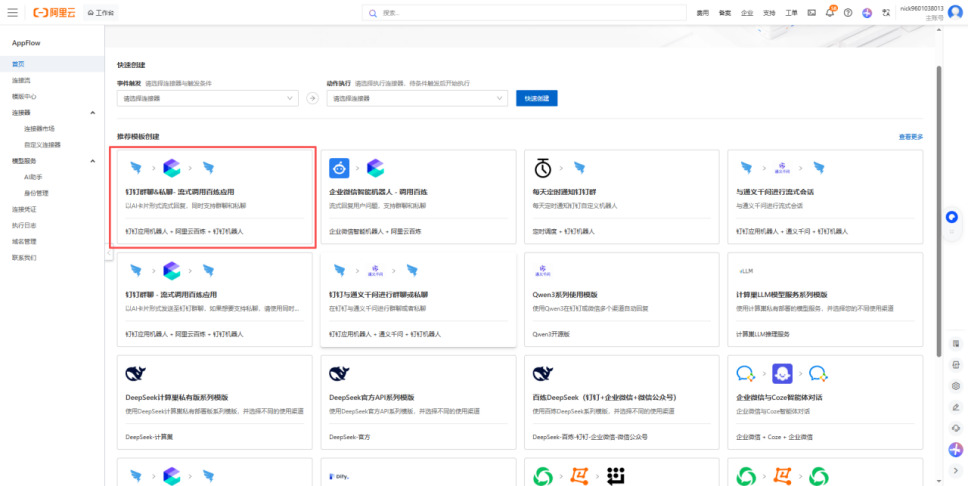Screen dimensions: 968x486
Task: Open the 企业 top menu
Action: point(747,12)
